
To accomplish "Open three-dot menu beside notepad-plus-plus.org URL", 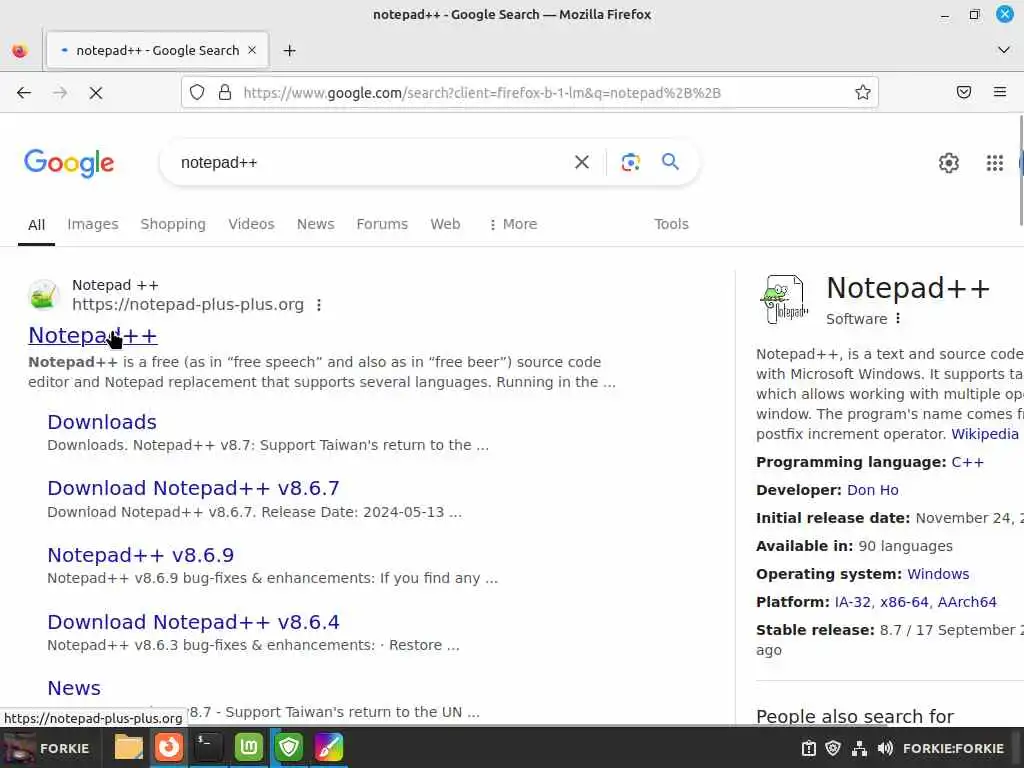I will coord(319,305).
